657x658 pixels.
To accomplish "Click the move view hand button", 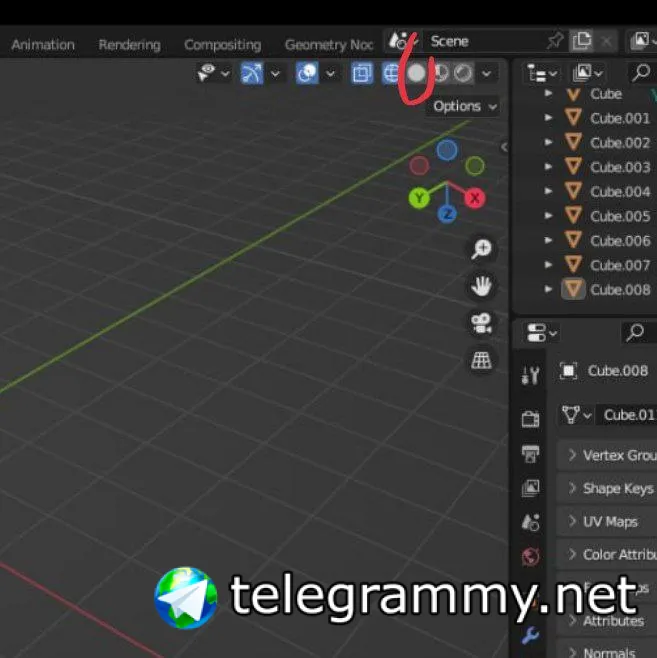I will tap(482, 287).
